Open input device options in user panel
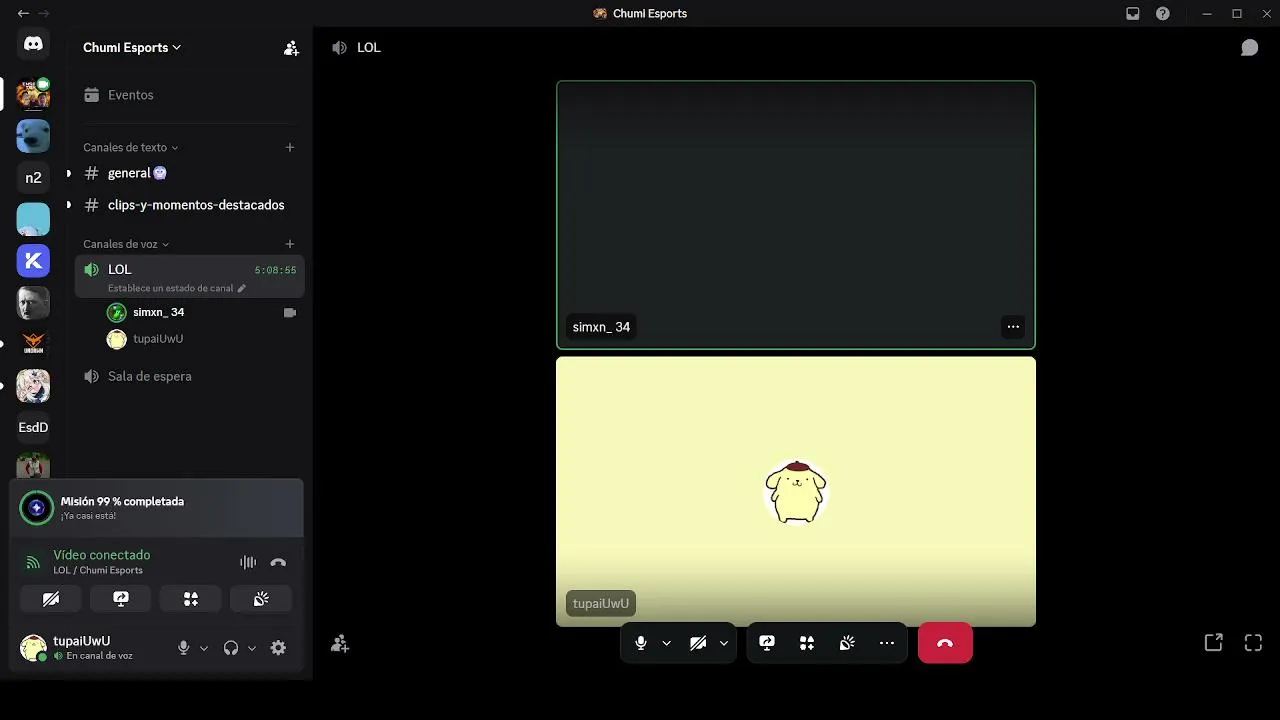Viewport: 1280px width, 720px height. click(x=204, y=648)
